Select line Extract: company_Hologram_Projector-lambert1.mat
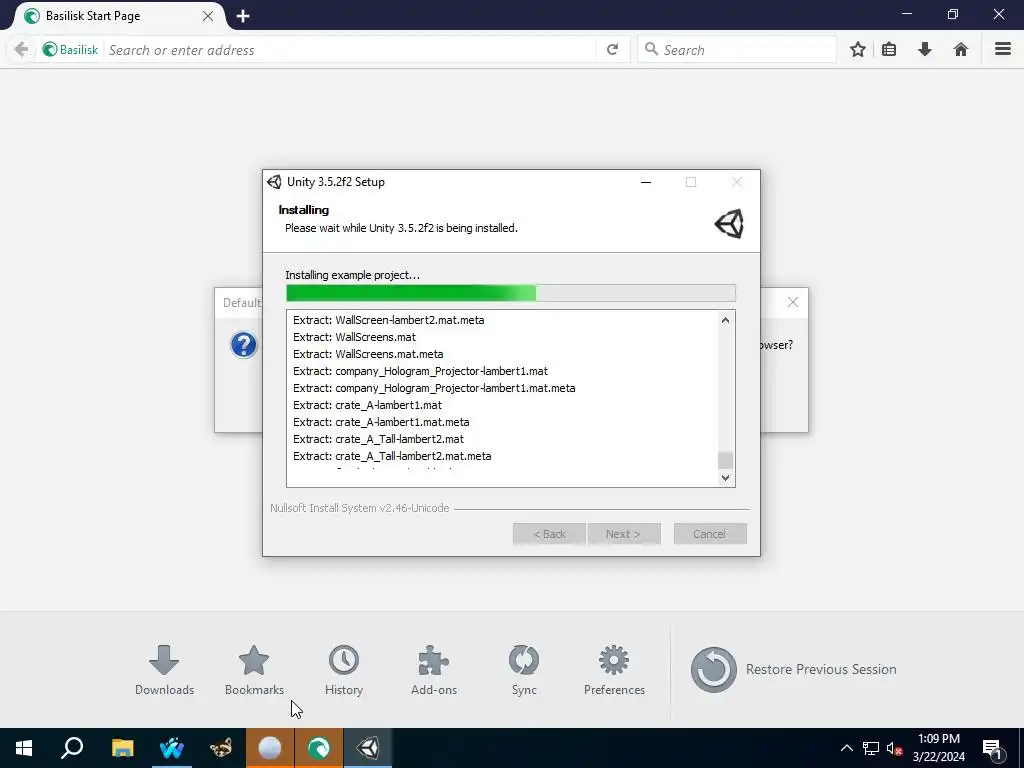 click(x=421, y=371)
